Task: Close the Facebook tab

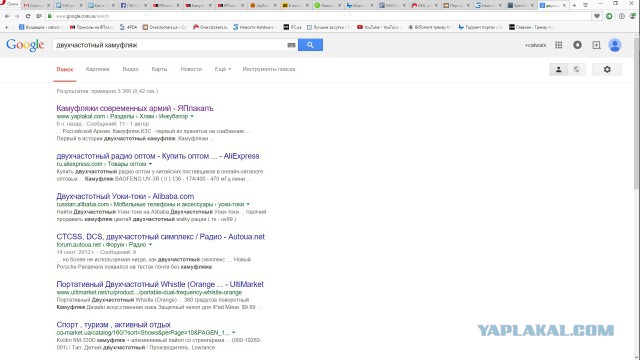Action: click(x=146, y=5)
